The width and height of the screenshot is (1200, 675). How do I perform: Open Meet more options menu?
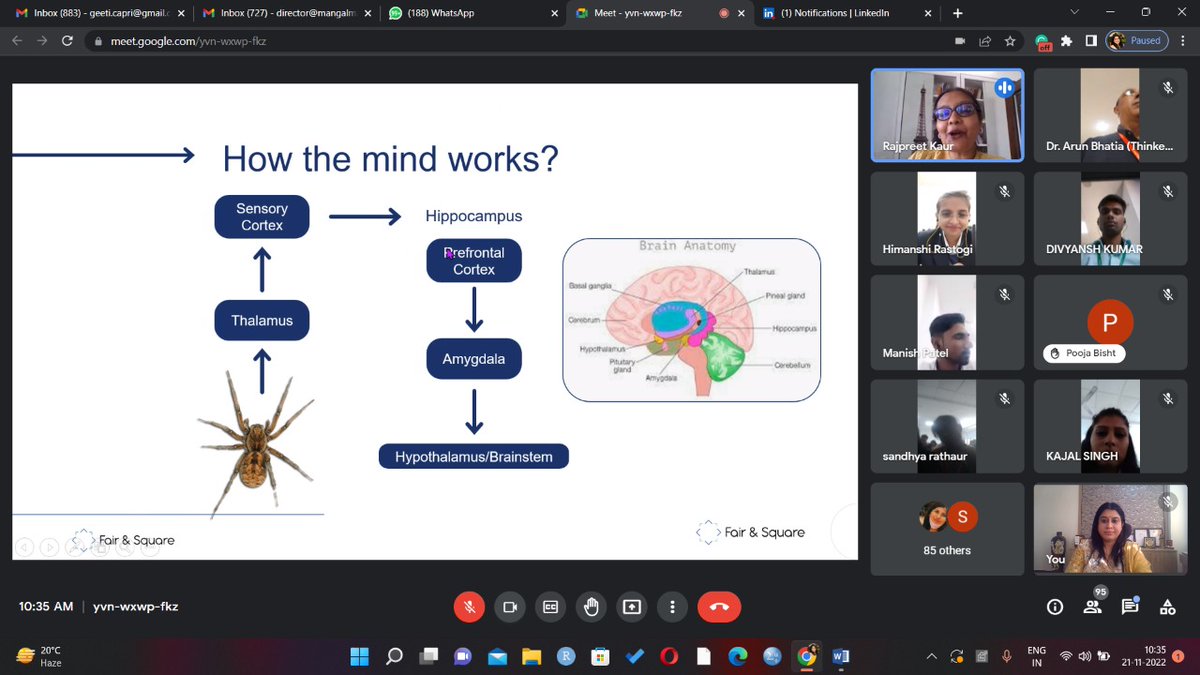[x=673, y=606]
